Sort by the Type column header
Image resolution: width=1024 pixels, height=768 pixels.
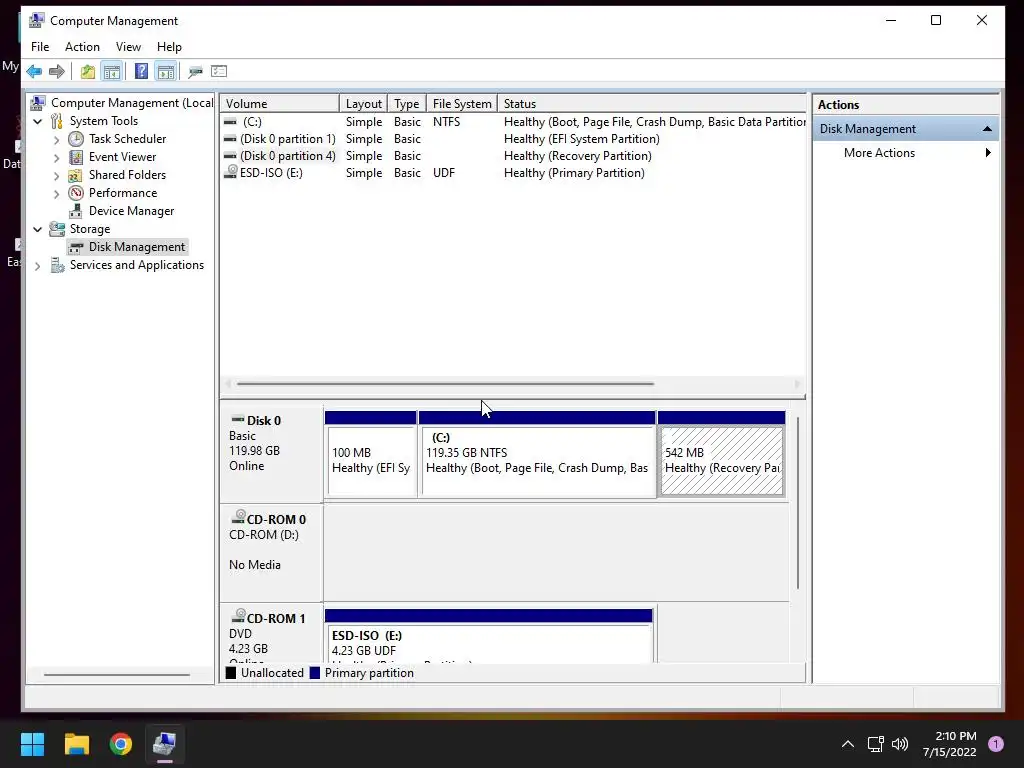pyautogui.click(x=407, y=104)
